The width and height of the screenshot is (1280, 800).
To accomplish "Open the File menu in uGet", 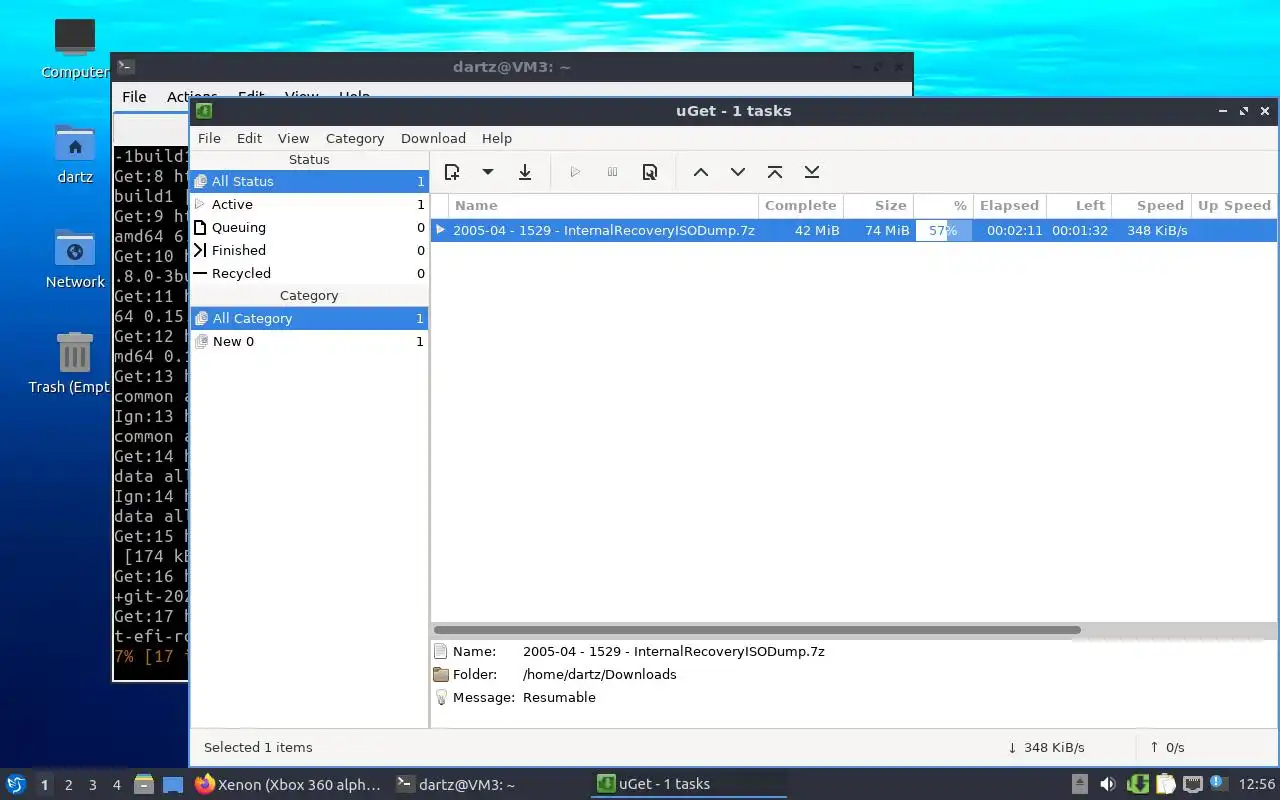I will click(209, 138).
